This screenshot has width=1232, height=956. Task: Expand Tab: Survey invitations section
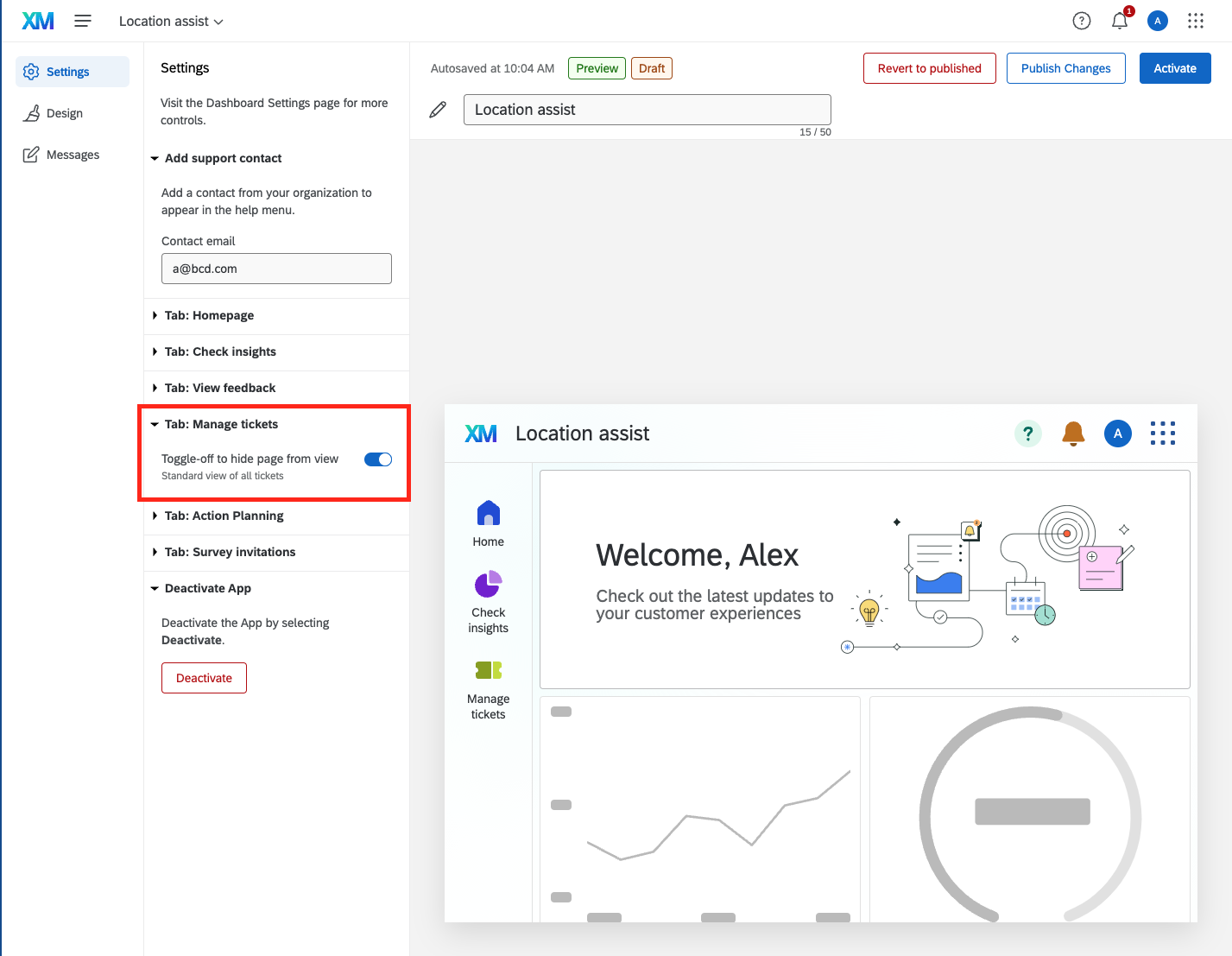tap(276, 552)
